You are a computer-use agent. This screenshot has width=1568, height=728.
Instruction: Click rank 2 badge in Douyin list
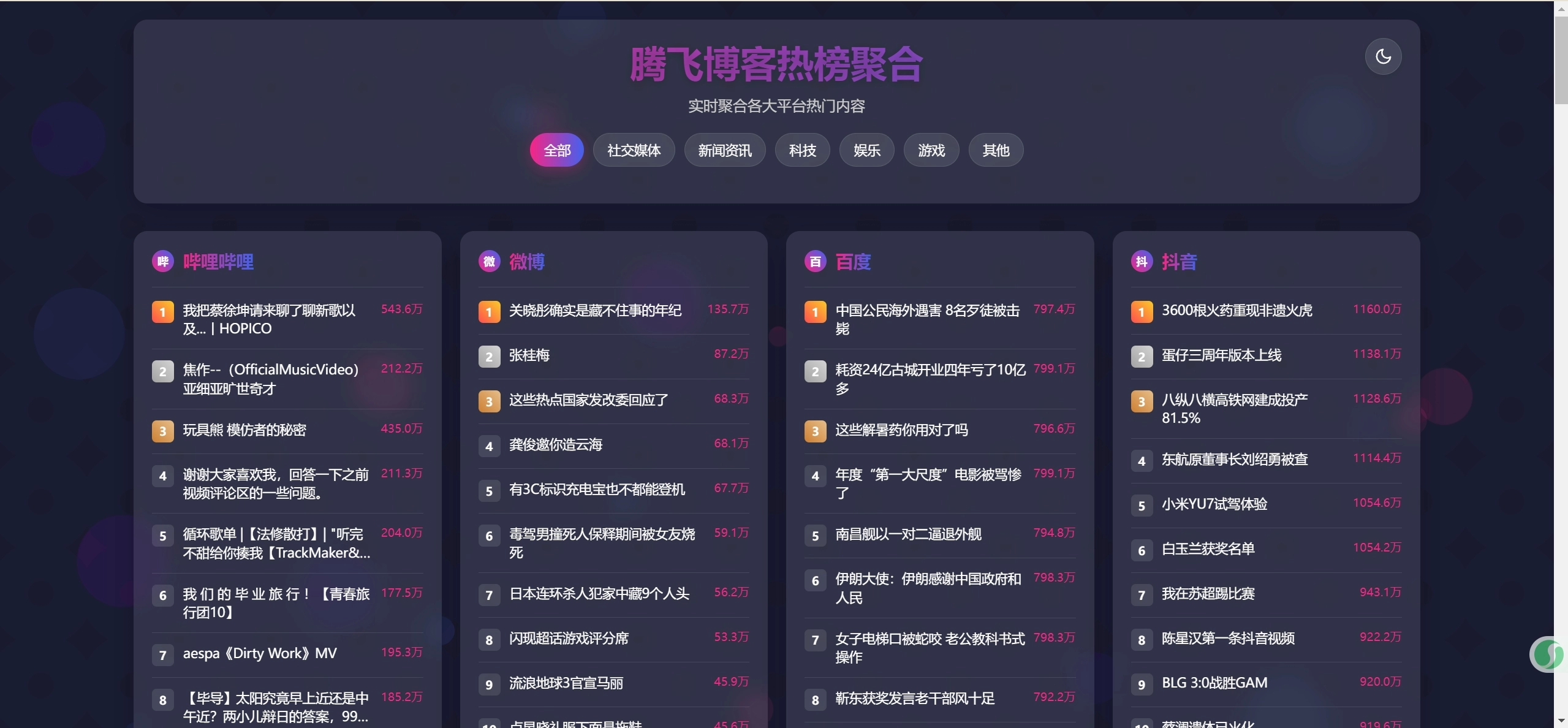click(x=1142, y=357)
